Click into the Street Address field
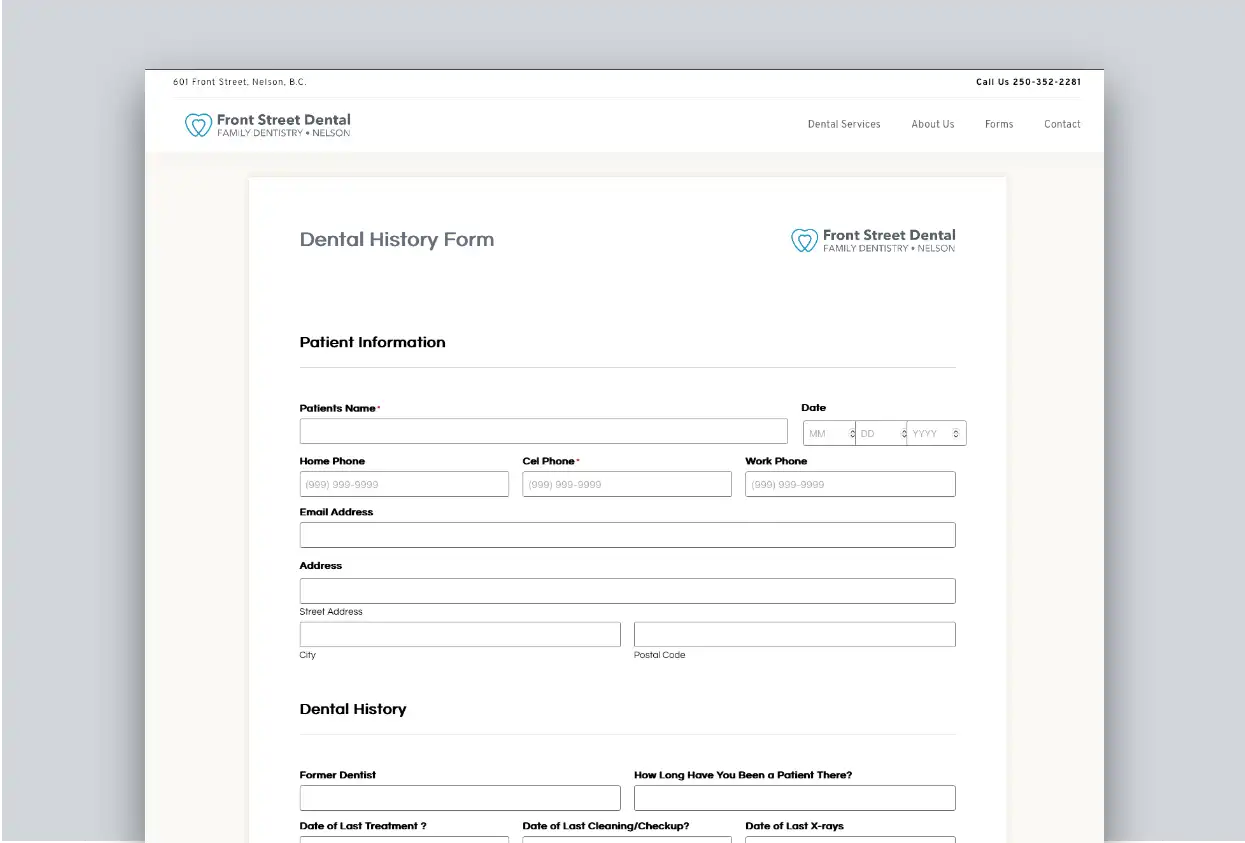The image size is (1245, 843). tap(627, 591)
